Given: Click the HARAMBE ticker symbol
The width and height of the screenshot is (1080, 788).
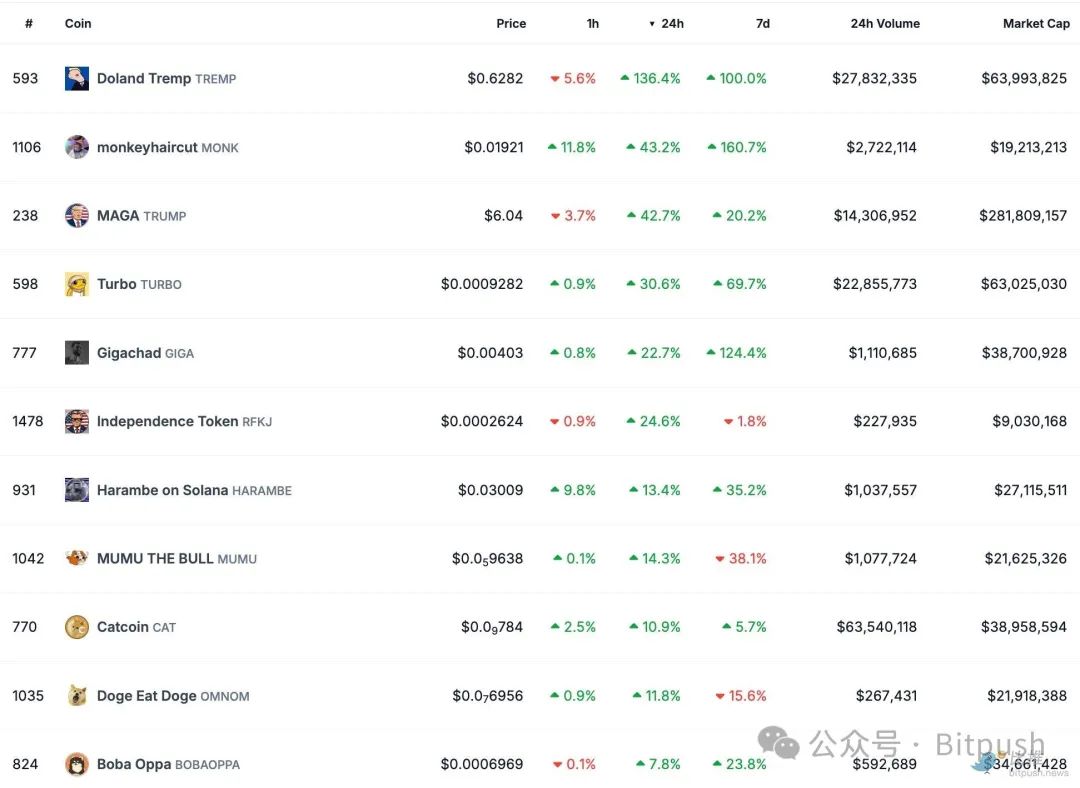Looking at the screenshot, I should pyautogui.click(x=262, y=491).
